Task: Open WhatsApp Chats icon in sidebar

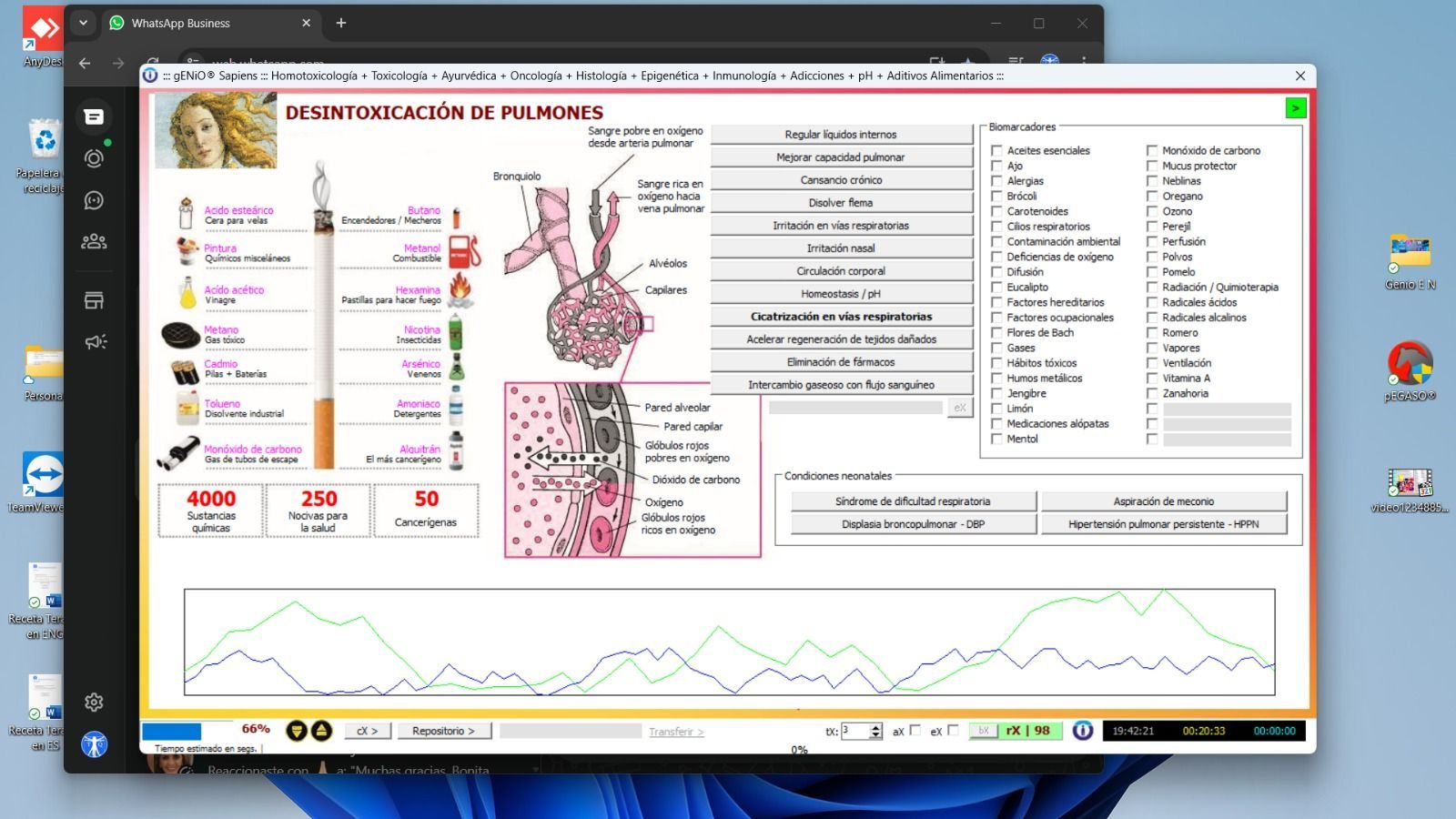Action: tap(94, 116)
